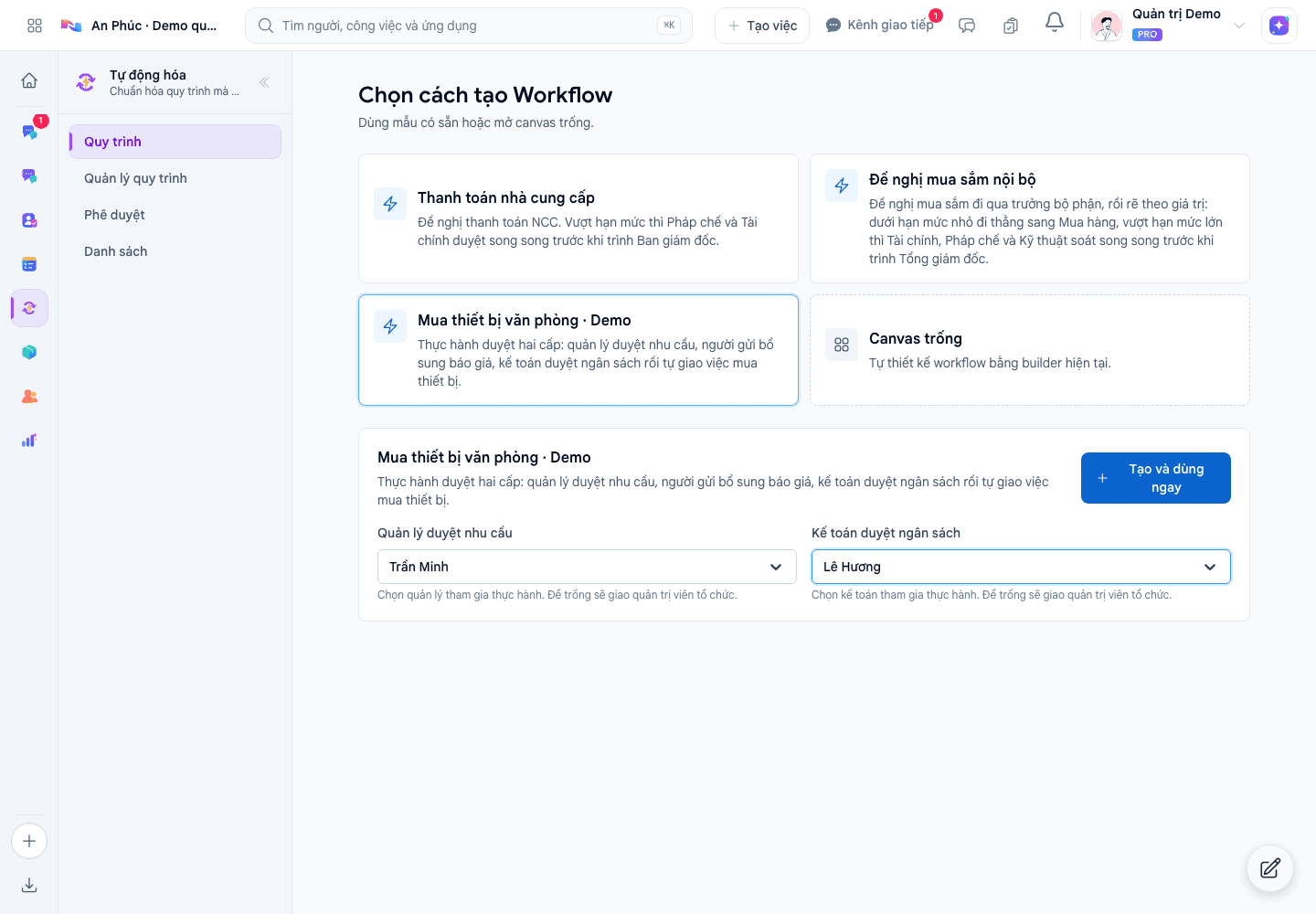Image resolution: width=1316 pixels, height=914 pixels.
Task: Open Kênh giao tiếp link
Action: (x=880, y=26)
